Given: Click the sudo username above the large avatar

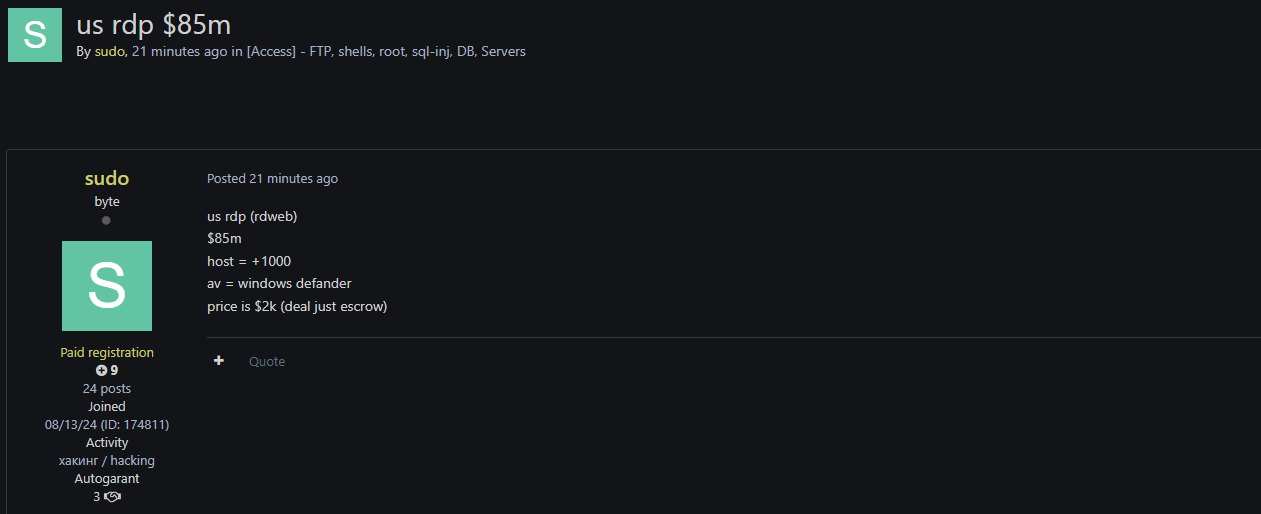Looking at the screenshot, I should click(x=107, y=179).
